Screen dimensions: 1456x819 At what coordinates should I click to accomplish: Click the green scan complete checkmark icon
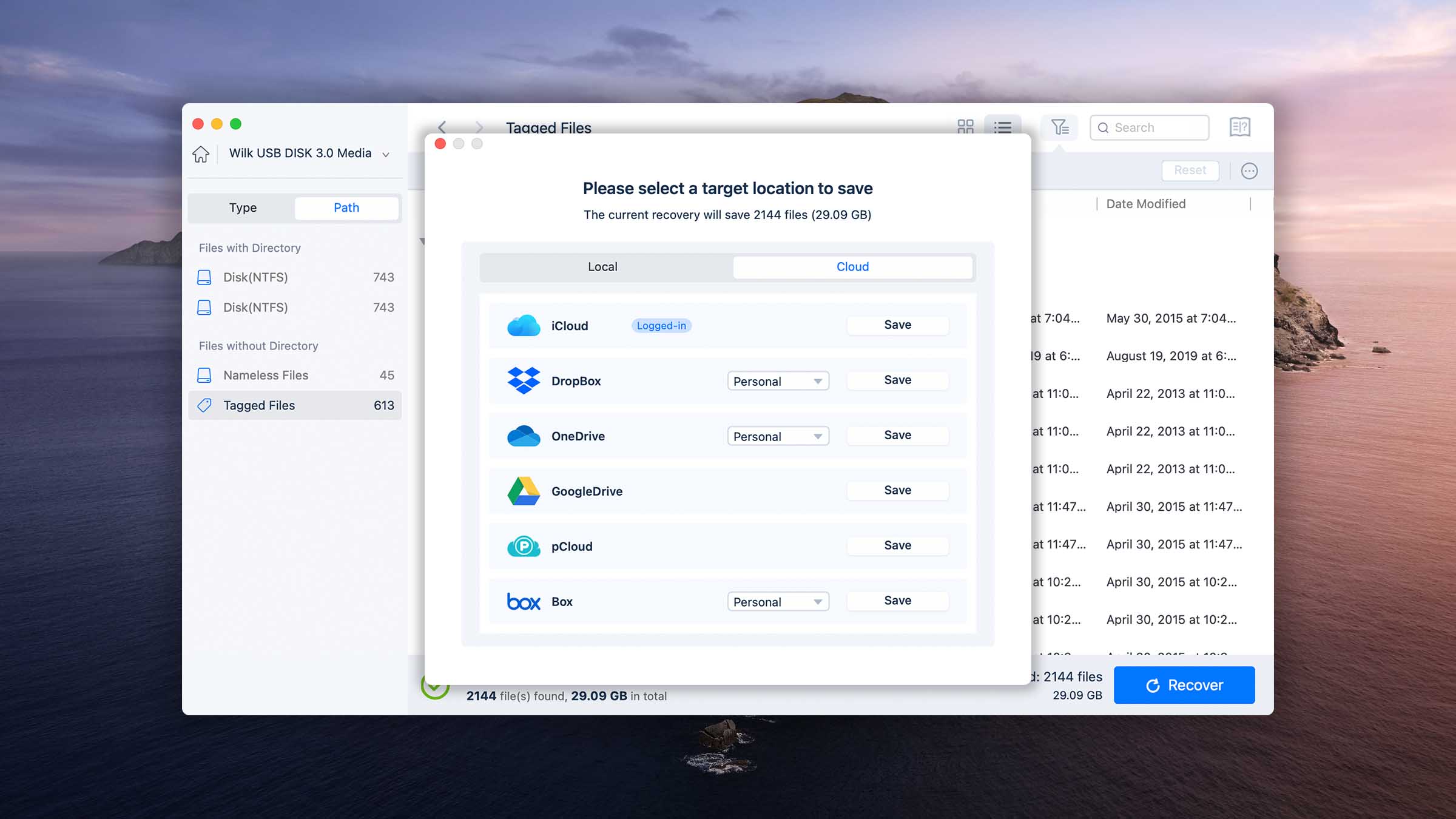[x=434, y=688]
